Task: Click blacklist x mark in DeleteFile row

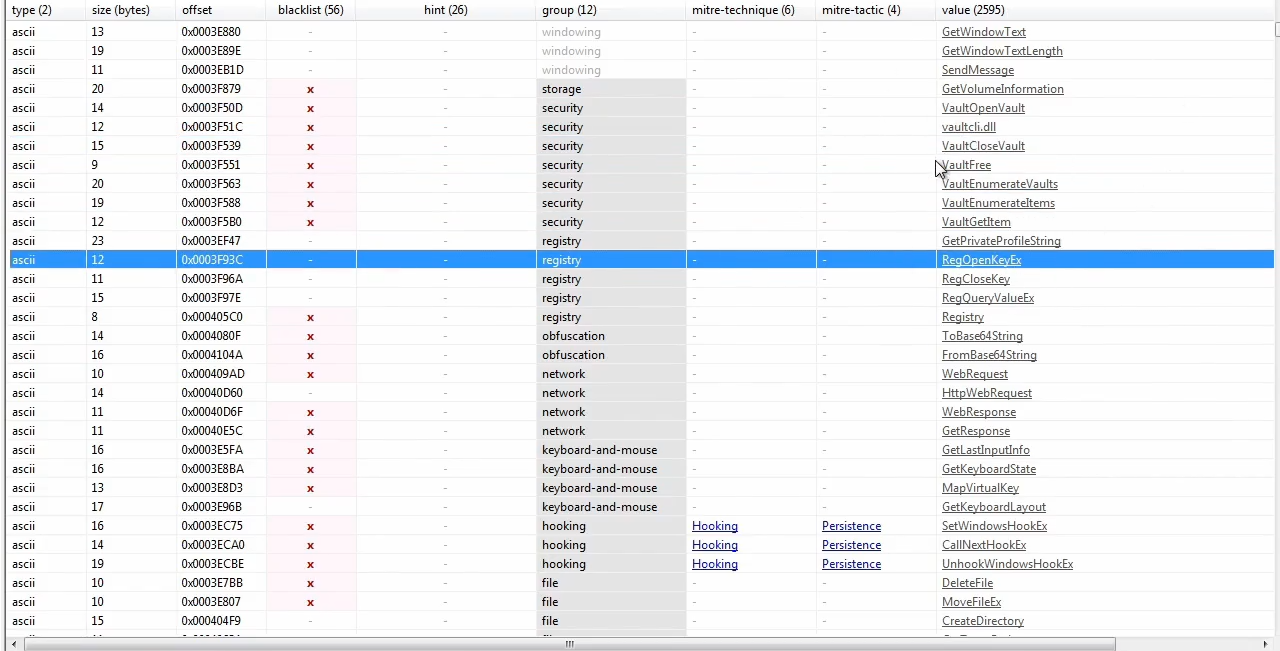Action: point(310,583)
